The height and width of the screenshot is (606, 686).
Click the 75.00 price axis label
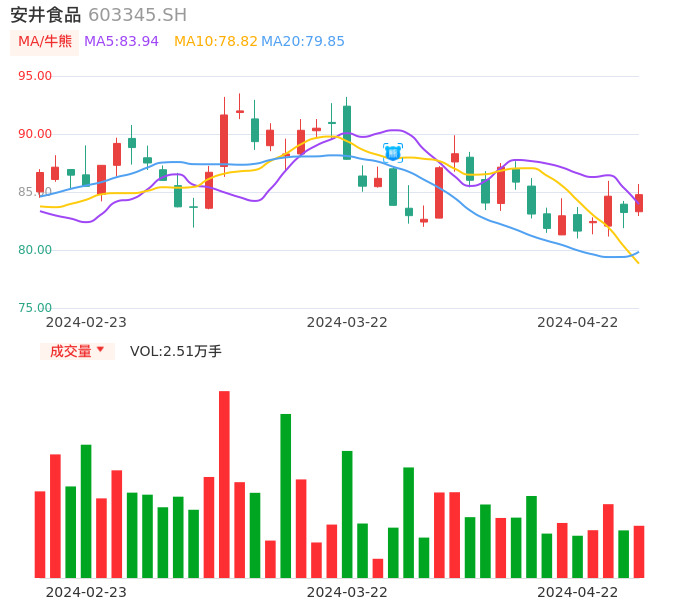pos(35,308)
